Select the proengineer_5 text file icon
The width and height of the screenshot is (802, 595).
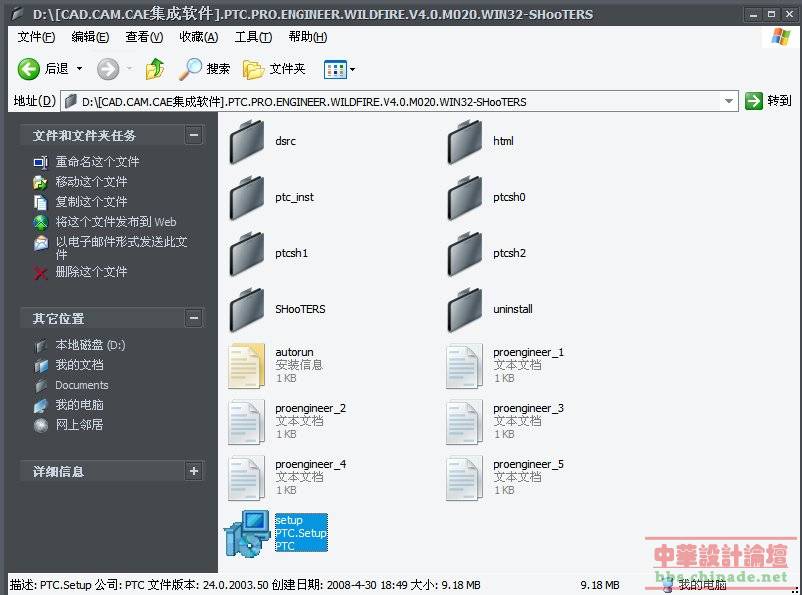464,477
